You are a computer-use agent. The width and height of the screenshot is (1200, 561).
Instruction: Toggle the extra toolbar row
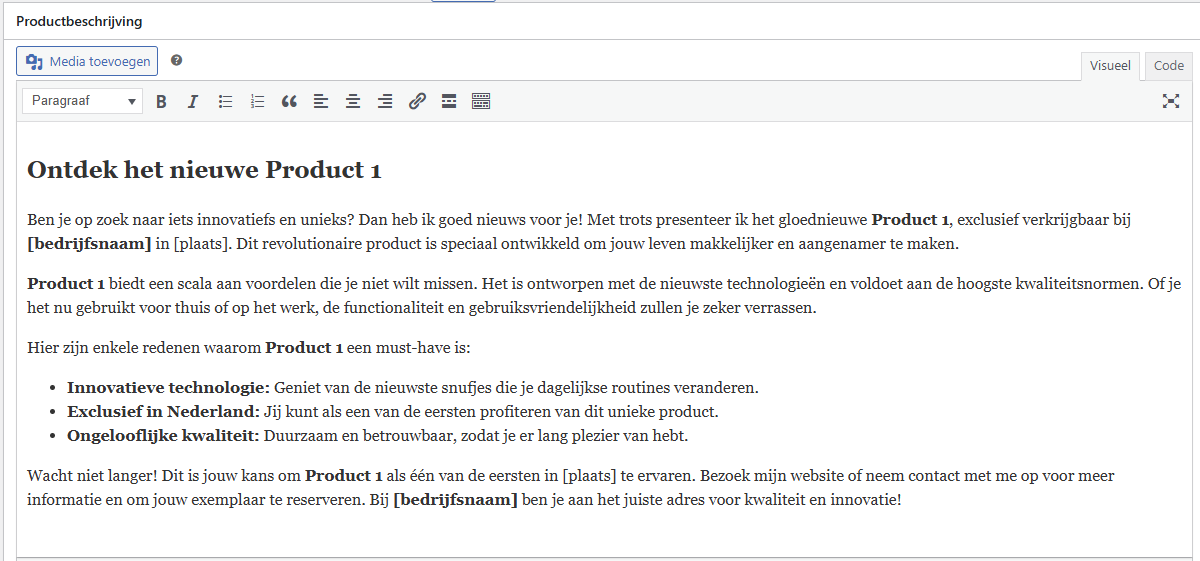coord(481,101)
